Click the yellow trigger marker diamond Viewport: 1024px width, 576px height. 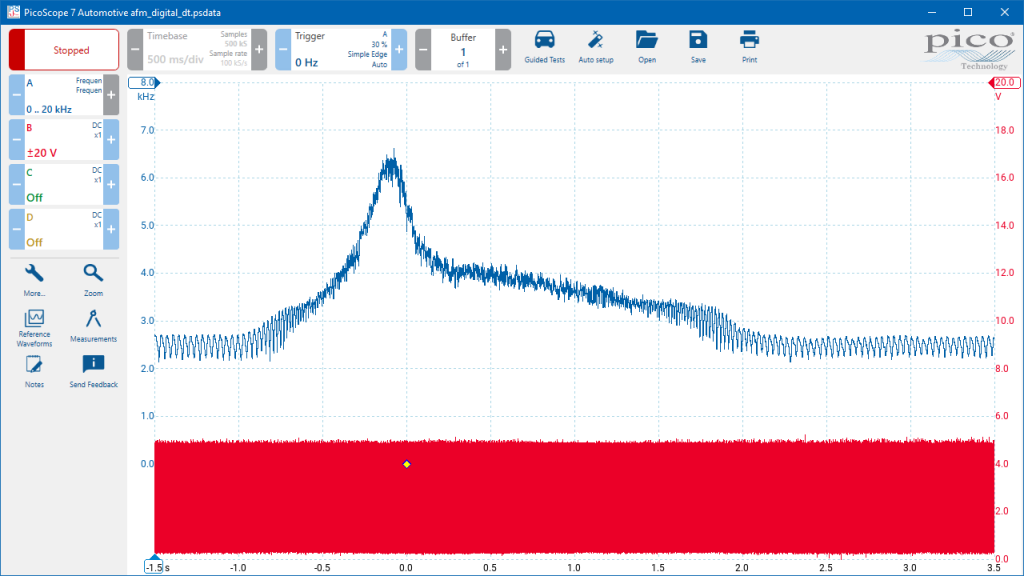pyautogui.click(x=407, y=464)
